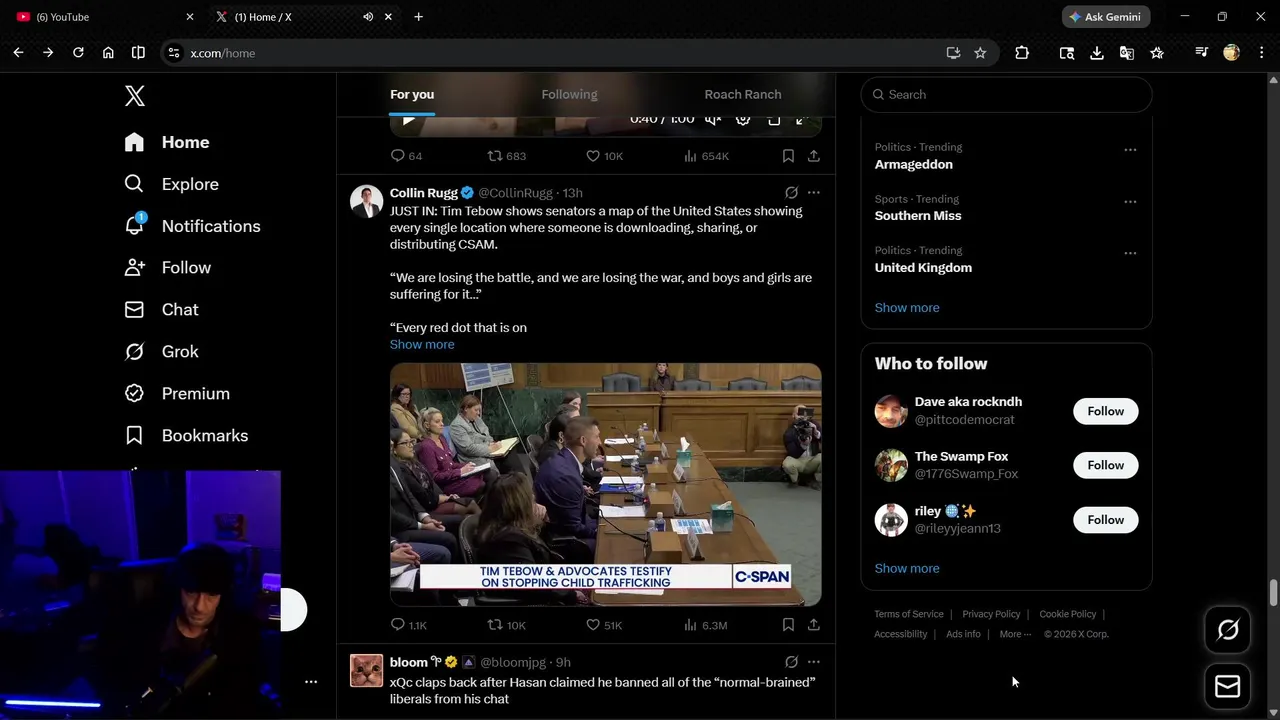This screenshot has width=1280, height=720.
Task: Enter fullscreen on the top video
Action: click(x=802, y=119)
